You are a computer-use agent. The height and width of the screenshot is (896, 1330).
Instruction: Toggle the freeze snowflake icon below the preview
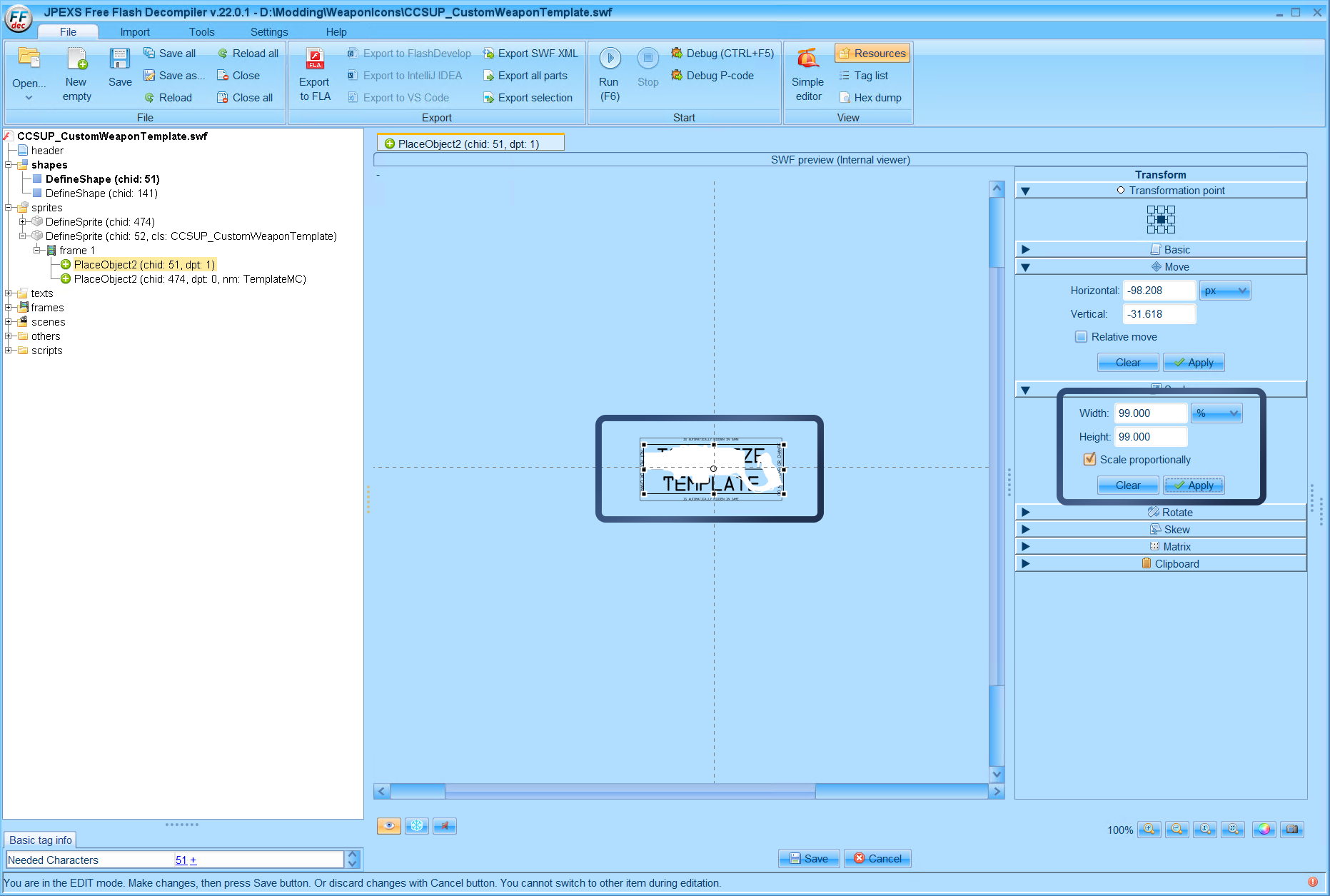pos(417,825)
